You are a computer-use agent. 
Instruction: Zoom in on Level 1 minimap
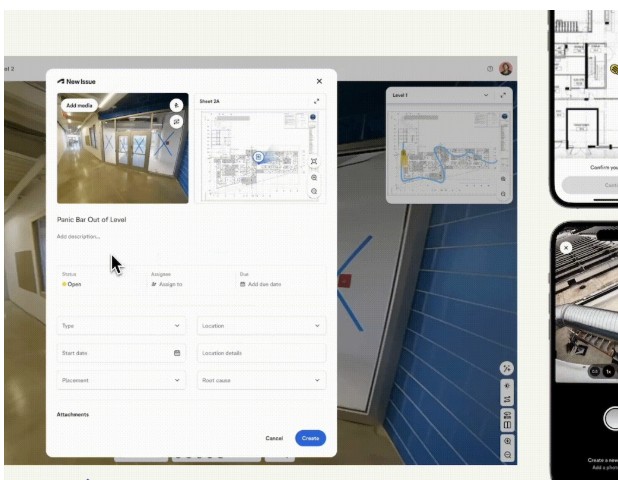click(503, 179)
